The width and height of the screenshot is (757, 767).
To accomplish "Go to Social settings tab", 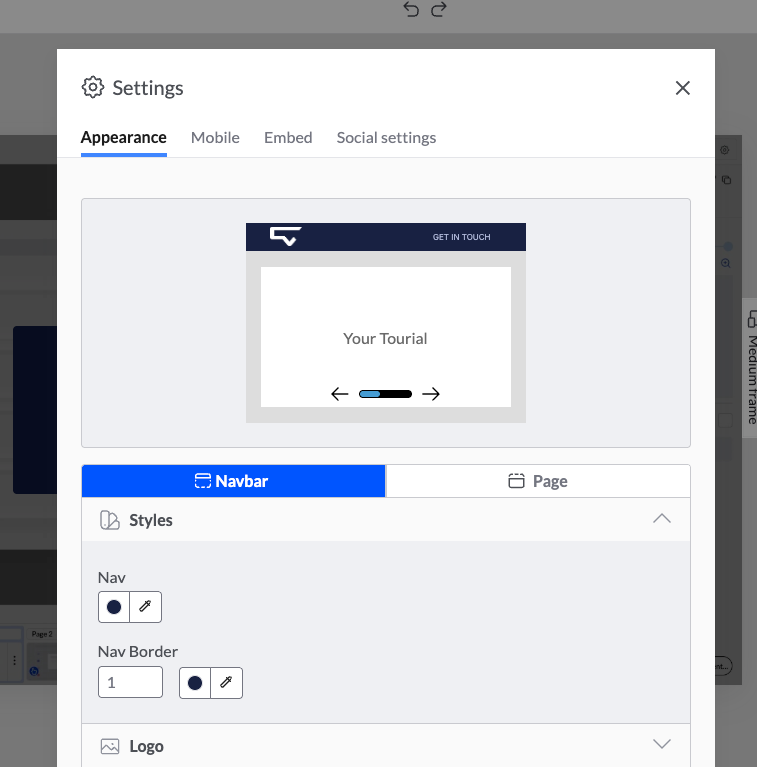I will coord(386,138).
